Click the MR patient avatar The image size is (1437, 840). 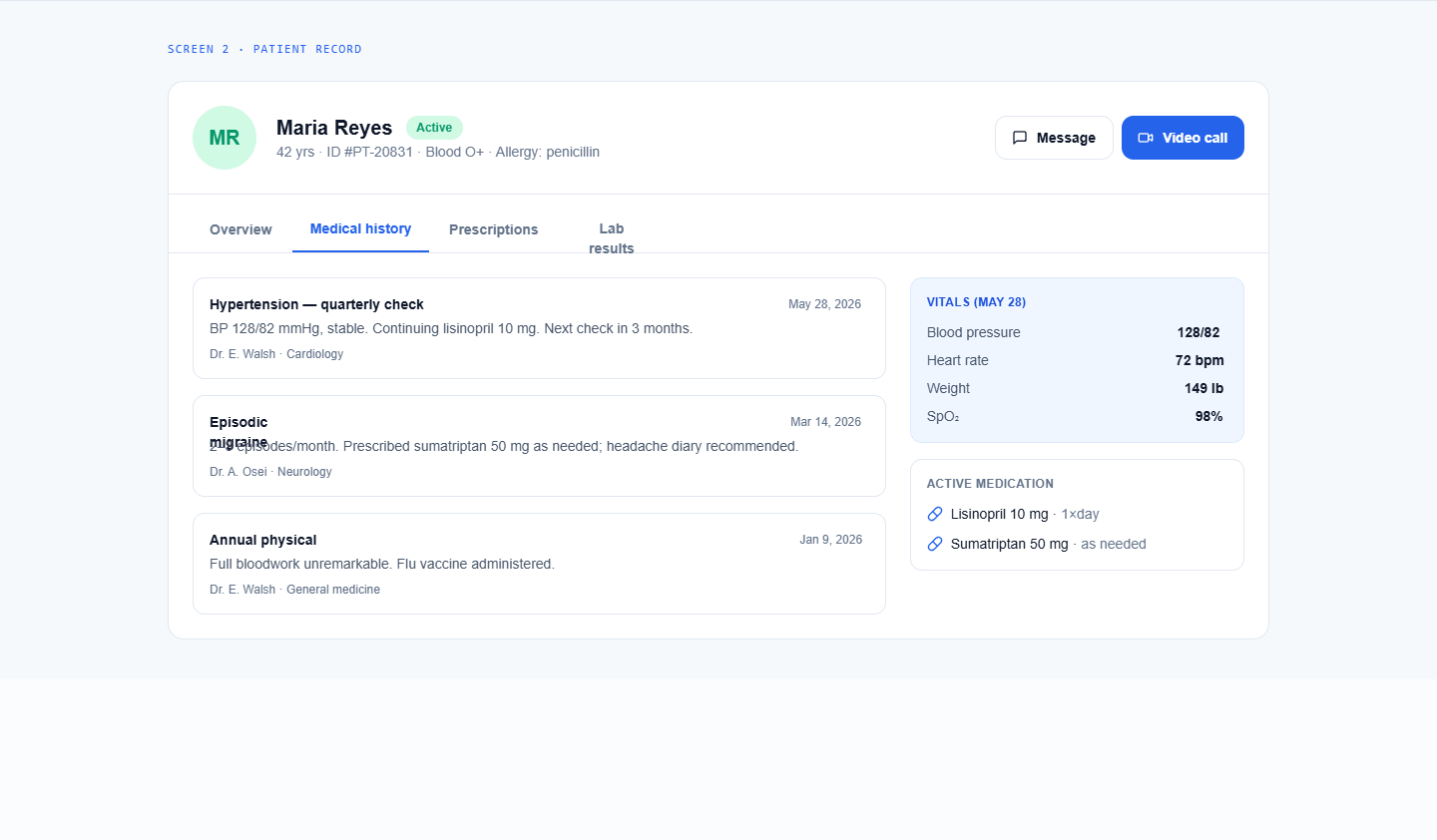pyautogui.click(x=225, y=138)
